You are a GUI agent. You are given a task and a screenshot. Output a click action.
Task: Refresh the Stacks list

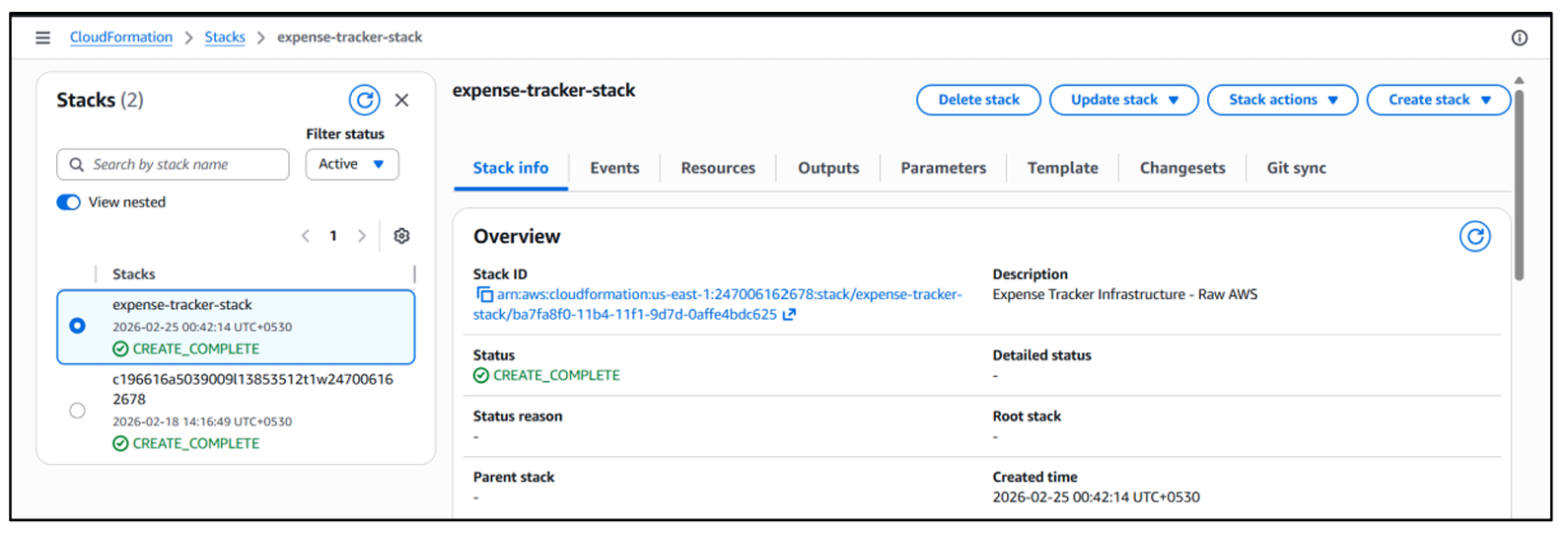point(365,100)
